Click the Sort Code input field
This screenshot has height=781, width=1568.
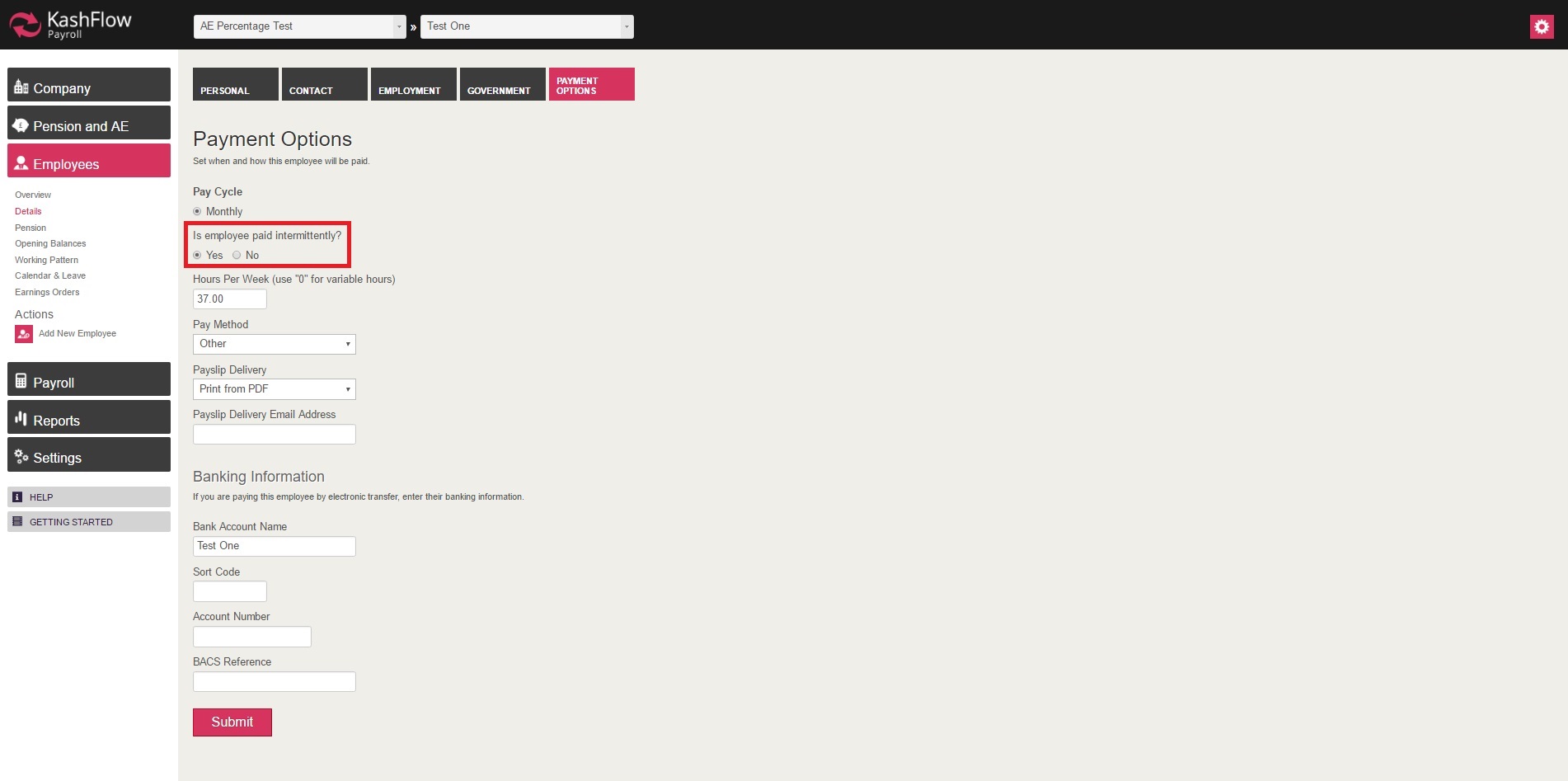pos(229,591)
